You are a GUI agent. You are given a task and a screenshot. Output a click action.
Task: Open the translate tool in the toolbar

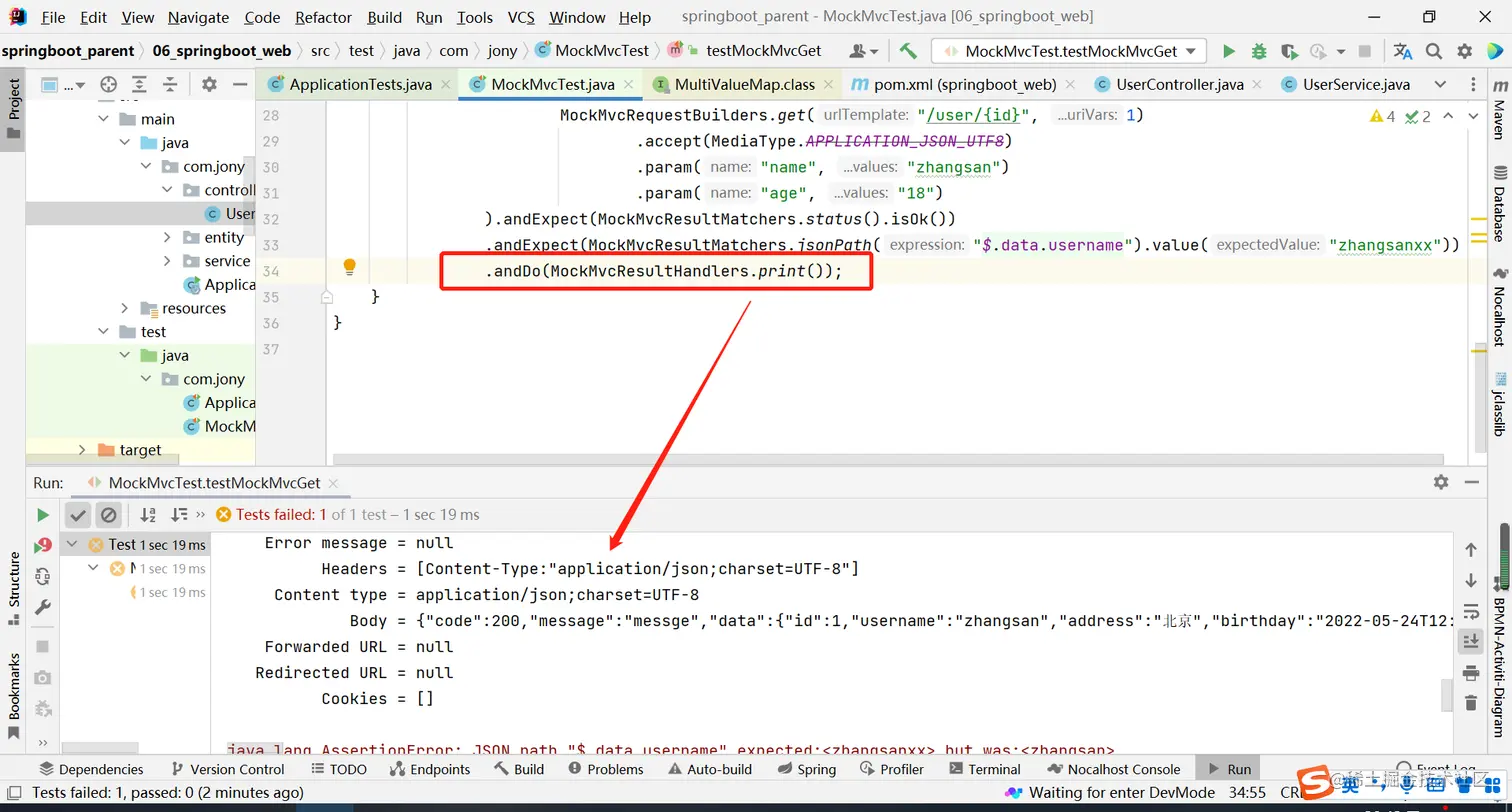click(x=1403, y=51)
